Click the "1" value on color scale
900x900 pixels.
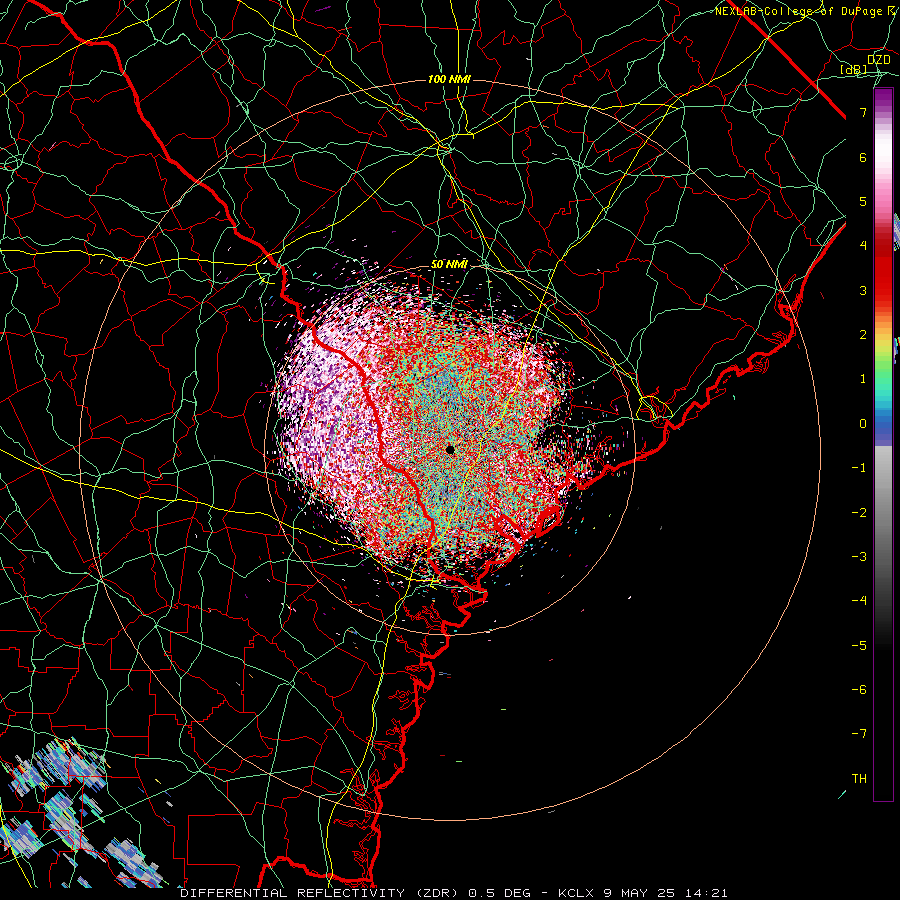[x=863, y=379]
